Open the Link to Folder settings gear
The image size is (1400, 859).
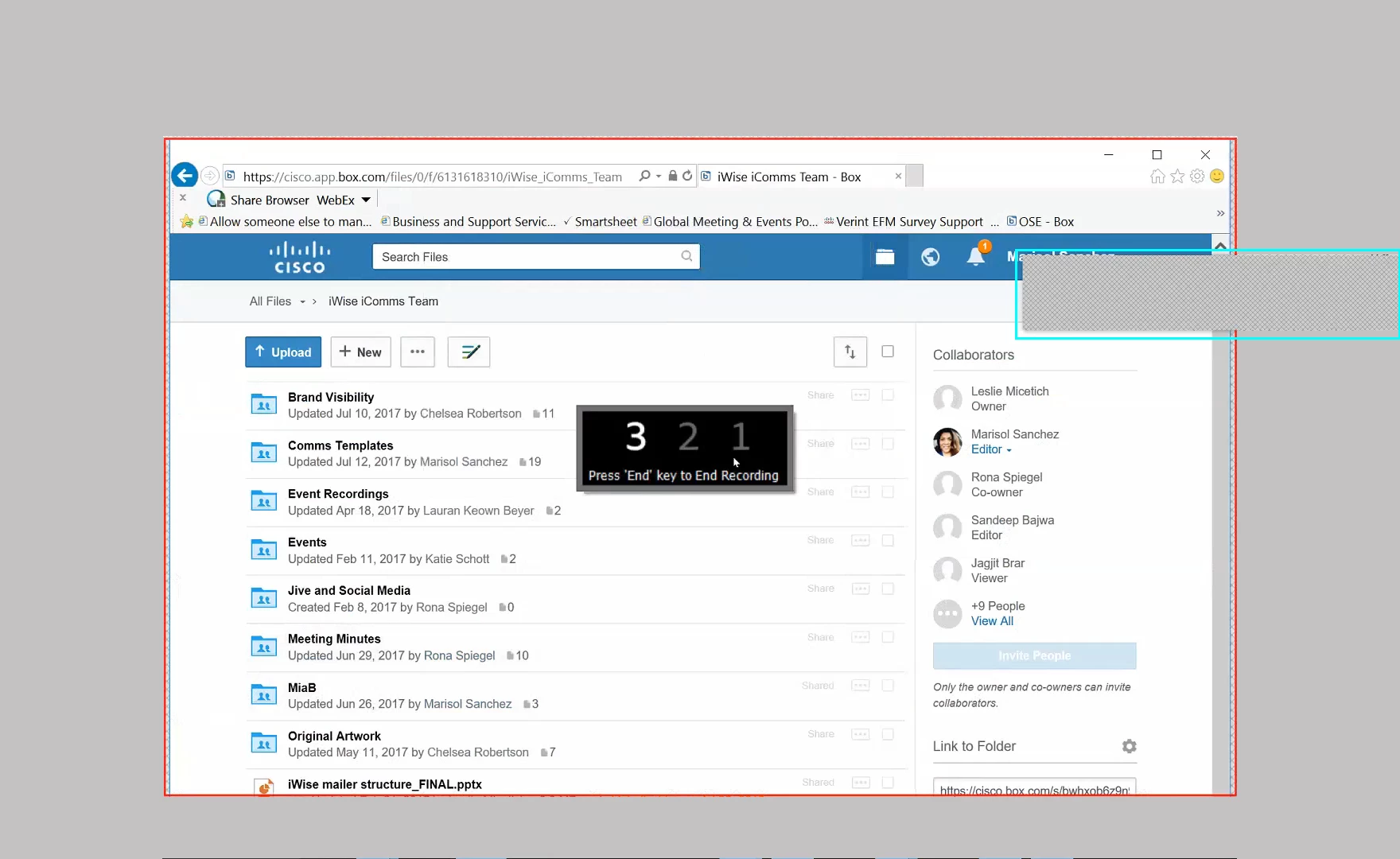tap(1129, 746)
